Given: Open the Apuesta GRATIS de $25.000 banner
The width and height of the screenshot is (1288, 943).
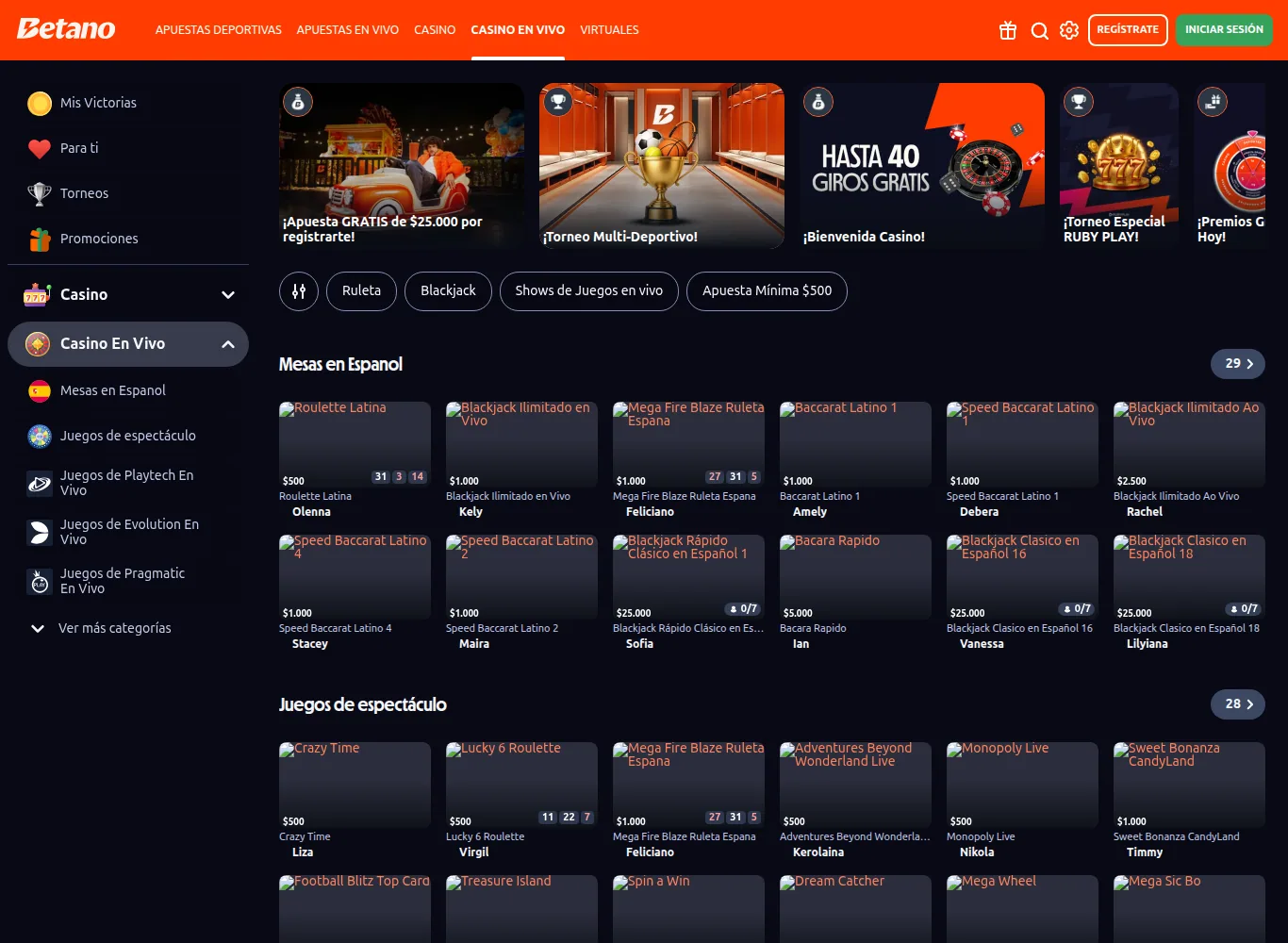Looking at the screenshot, I should 402,166.
